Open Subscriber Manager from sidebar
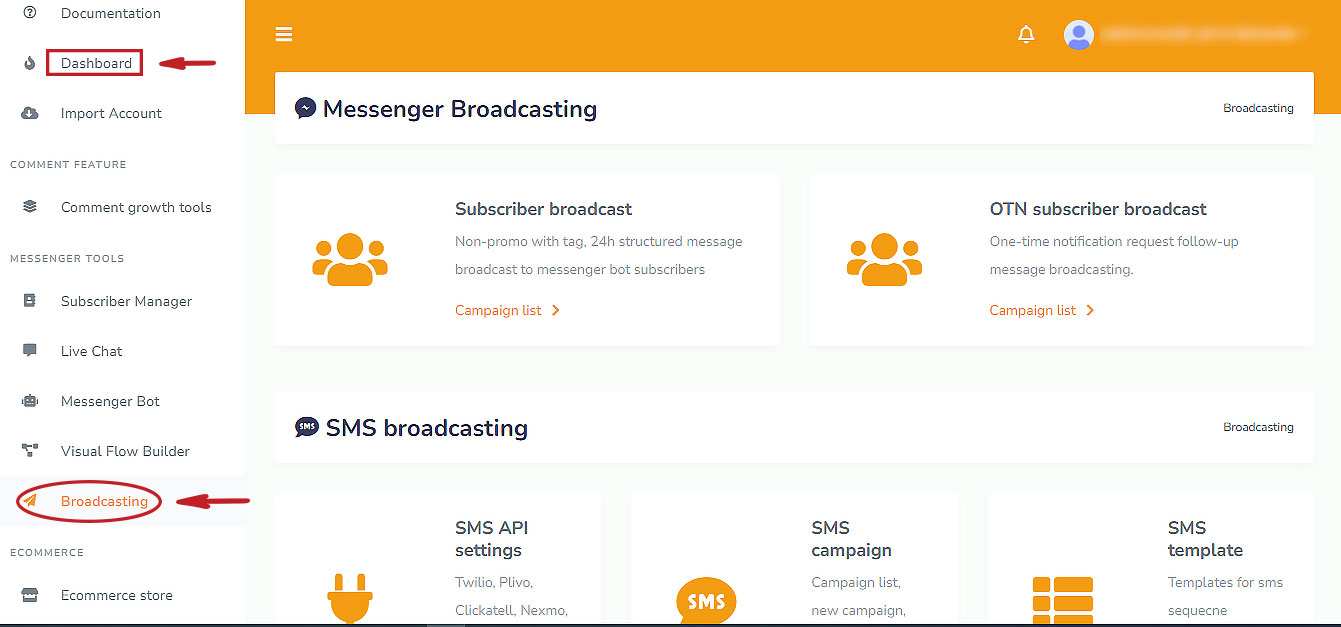1341x627 pixels. [x=126, y=301]
